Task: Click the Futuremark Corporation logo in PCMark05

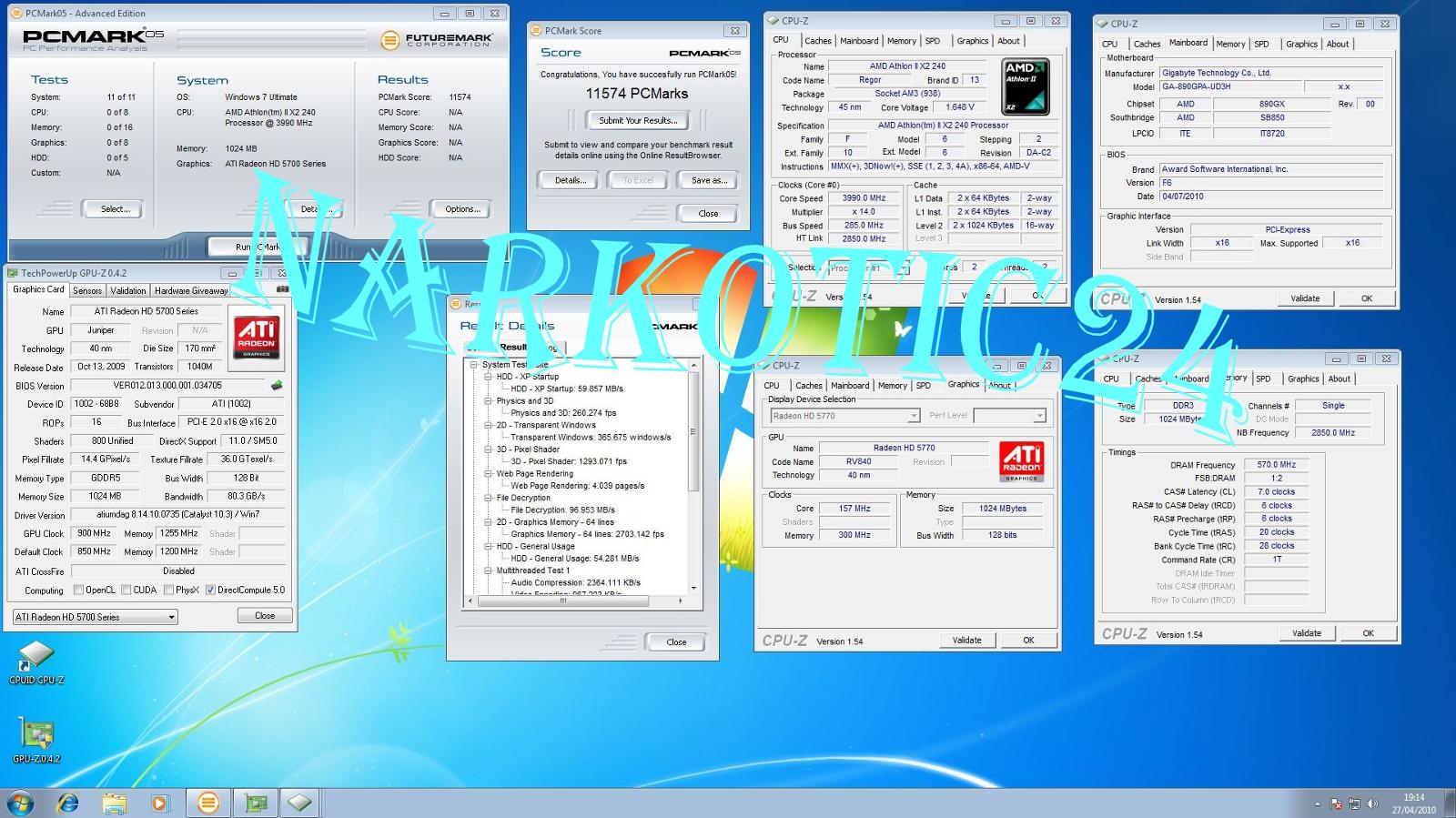Action: pos(437,40)
